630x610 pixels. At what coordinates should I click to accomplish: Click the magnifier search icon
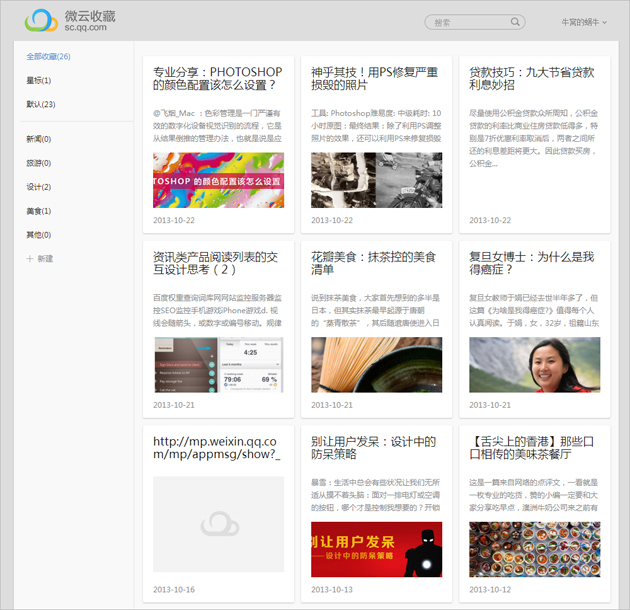[515, 22]
